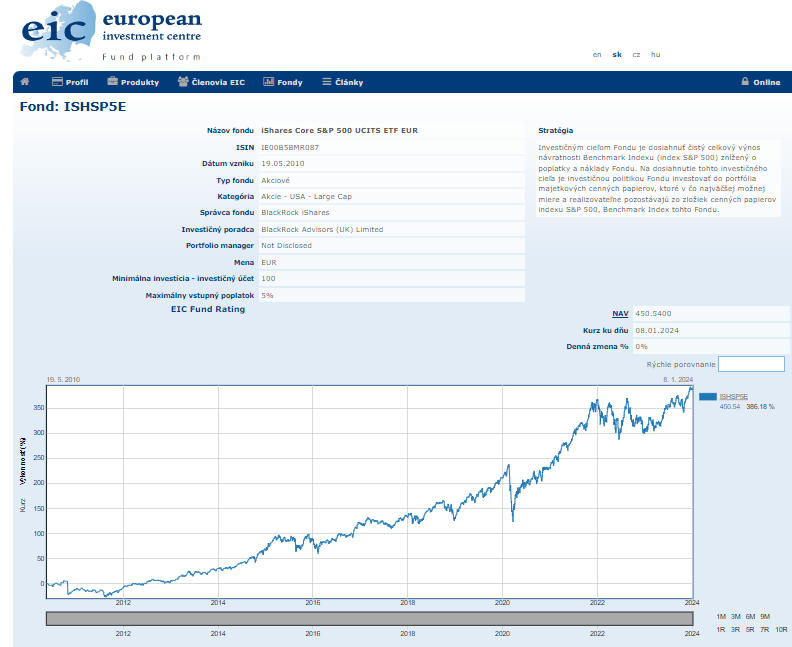Click the Členovia EIC people icon
This screenshot has width=792, height=647.
183,82
